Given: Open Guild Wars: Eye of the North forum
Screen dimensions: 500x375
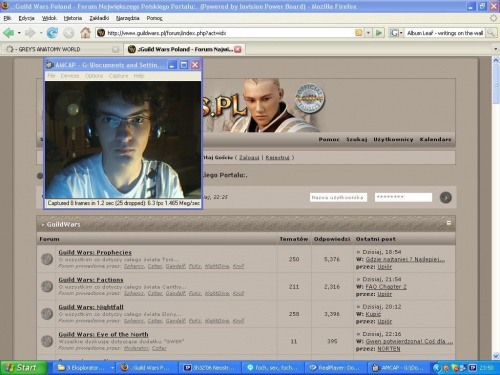Looking at the screenshot, I should pos(103,334).
